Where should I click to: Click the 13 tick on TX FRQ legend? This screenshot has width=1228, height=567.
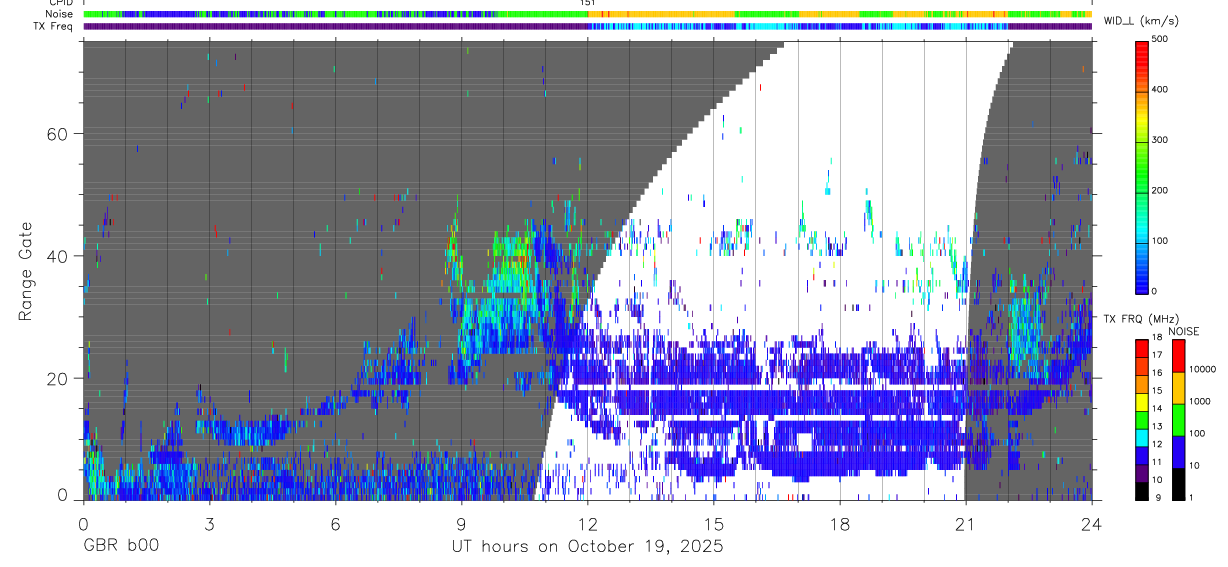click(x=1157, y=428)
